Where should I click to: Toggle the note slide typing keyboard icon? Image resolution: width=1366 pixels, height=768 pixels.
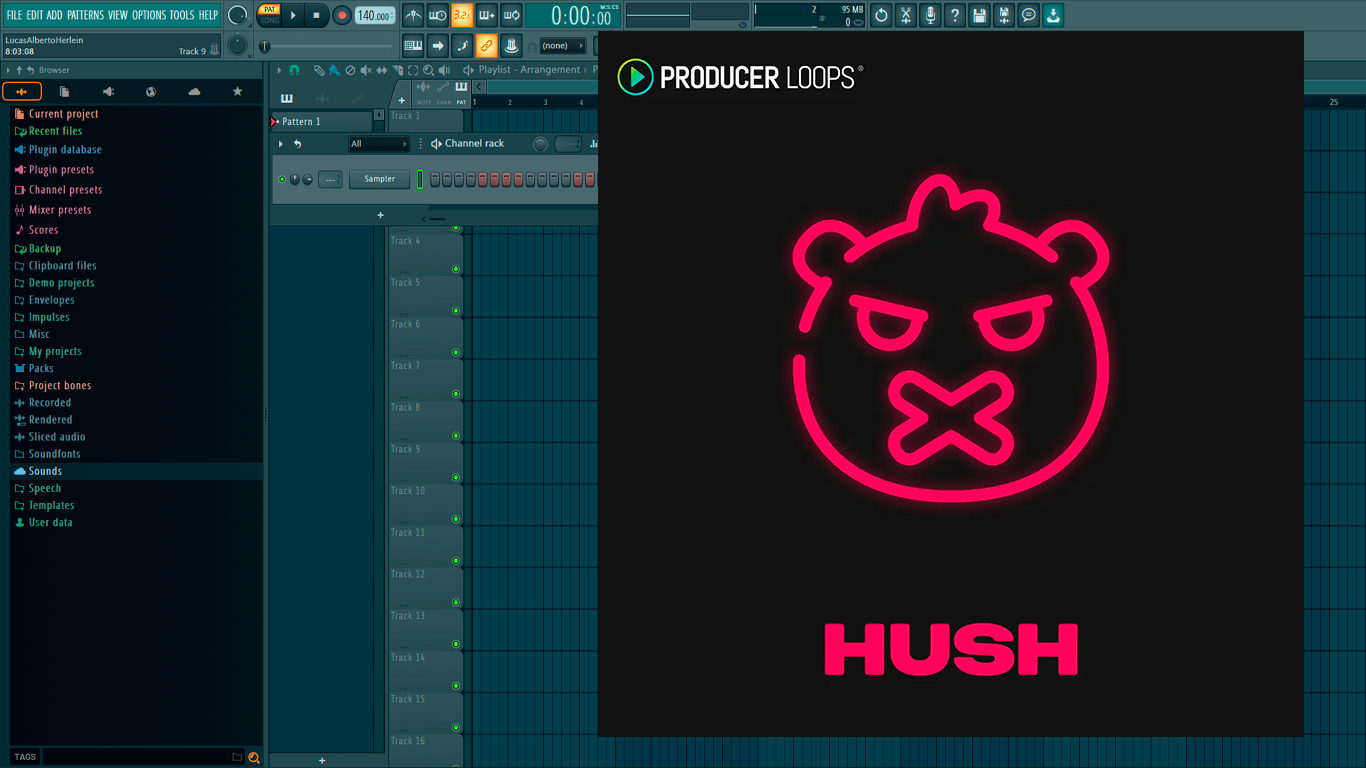(462, 45)
